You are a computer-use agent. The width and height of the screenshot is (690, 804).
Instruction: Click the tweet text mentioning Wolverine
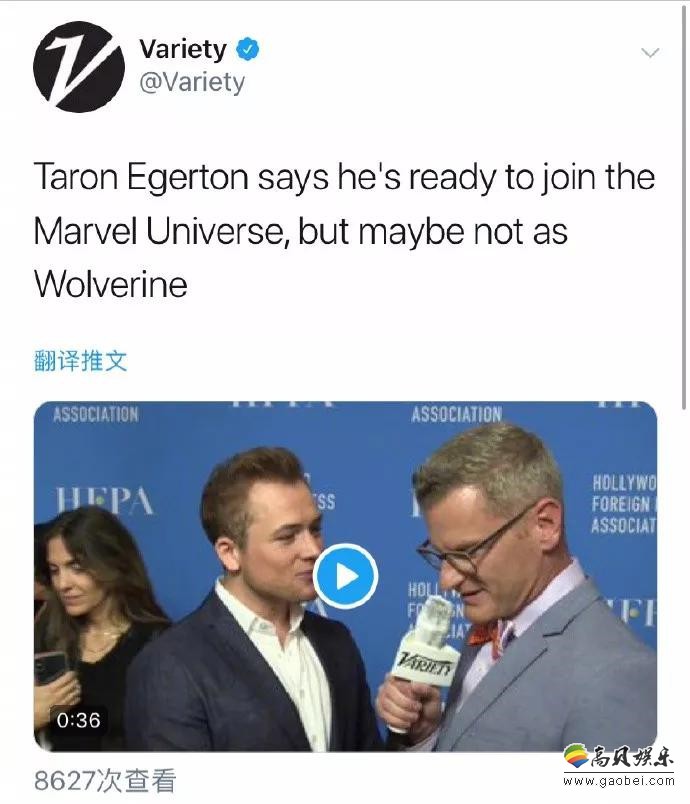[x=344, y=230]
